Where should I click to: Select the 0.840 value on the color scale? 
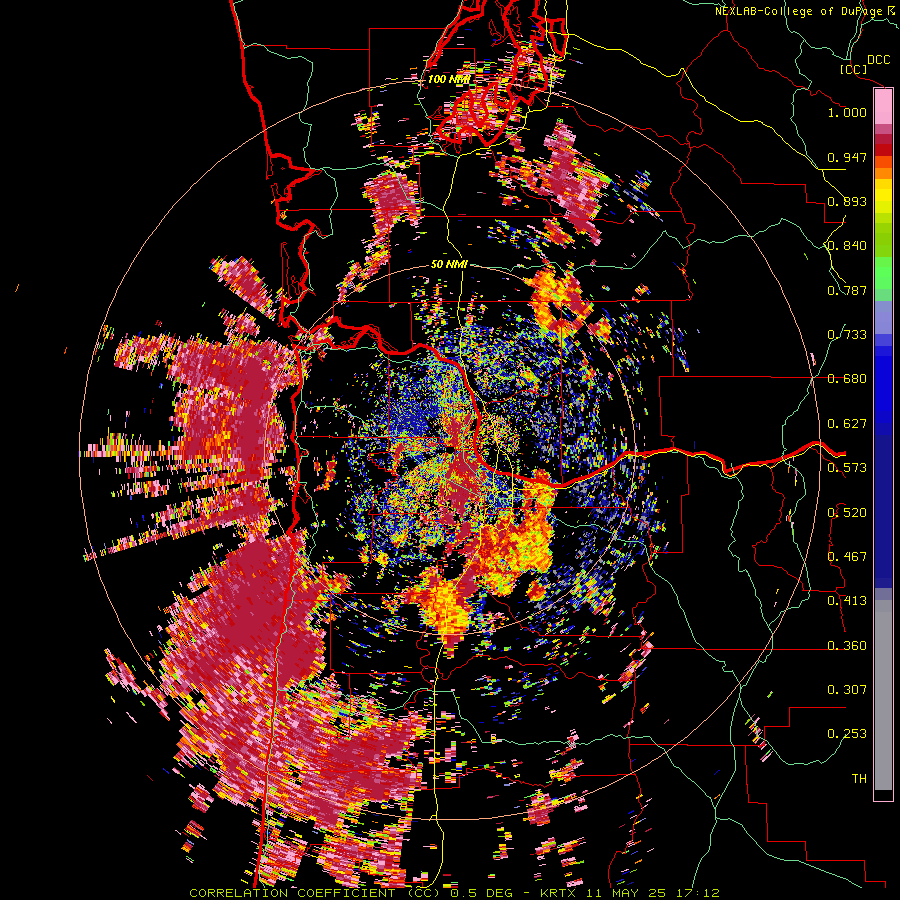click(847, 246)
